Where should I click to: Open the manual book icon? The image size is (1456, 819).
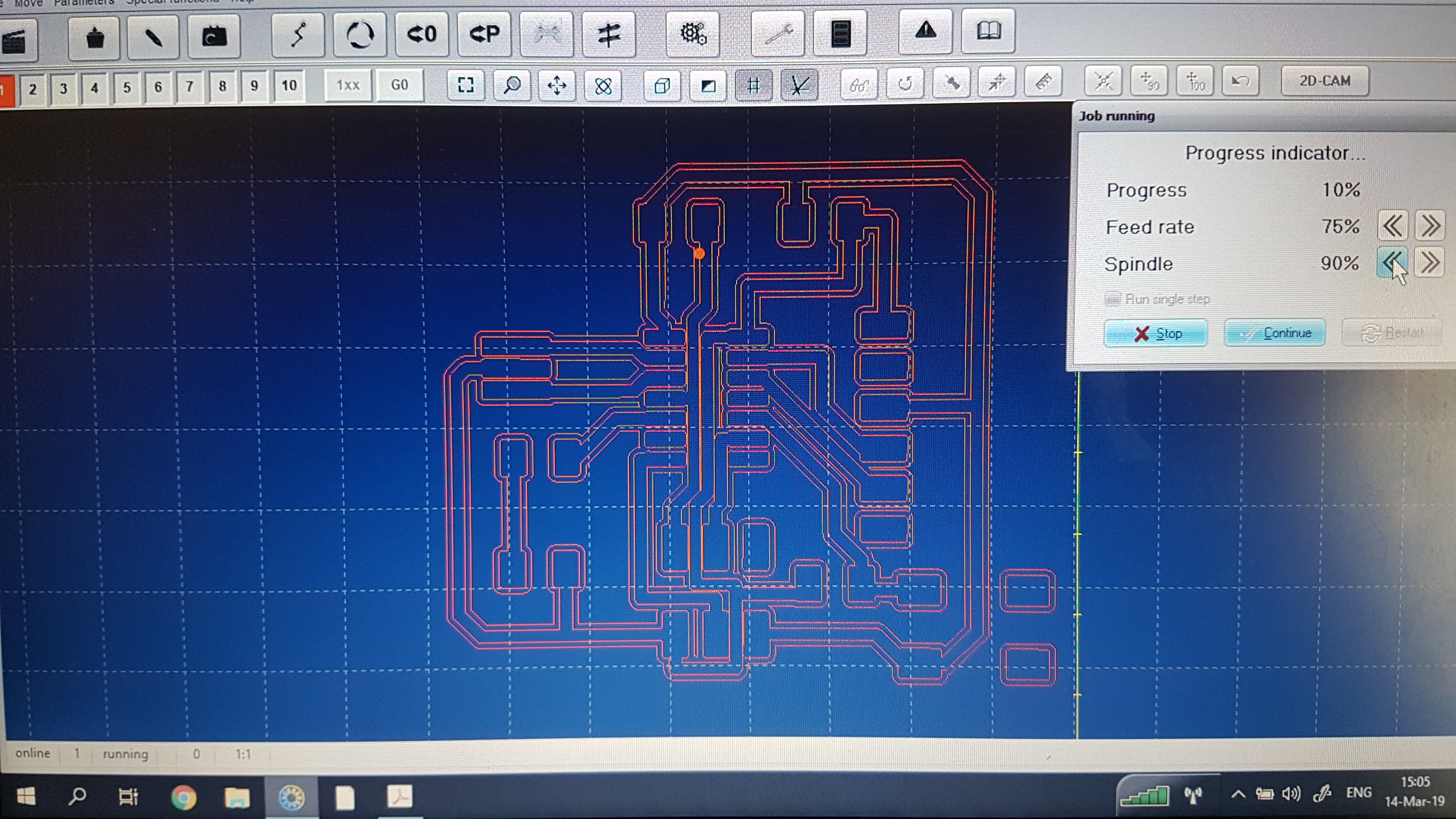point(988,31)
